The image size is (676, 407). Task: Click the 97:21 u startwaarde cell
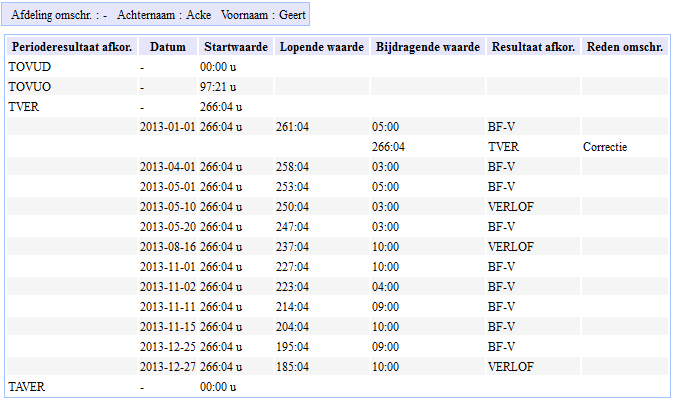217,87
